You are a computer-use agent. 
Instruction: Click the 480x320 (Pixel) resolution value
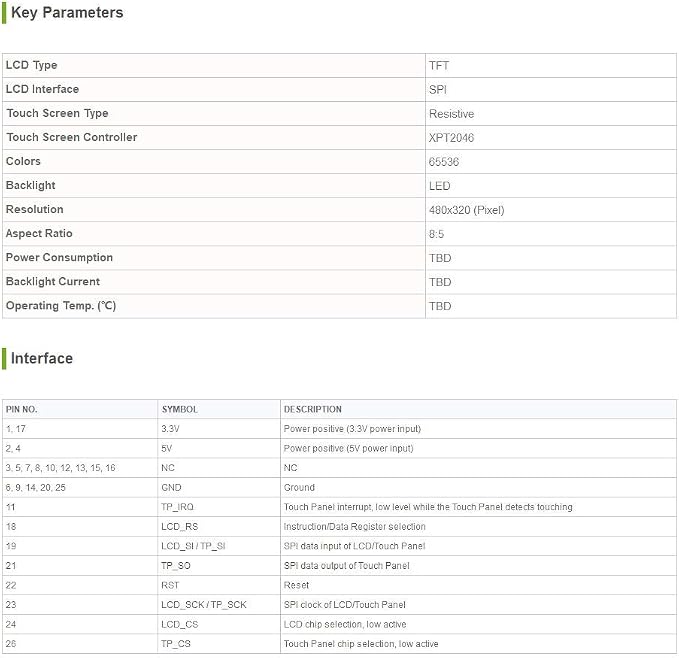(x=466, y=210)
